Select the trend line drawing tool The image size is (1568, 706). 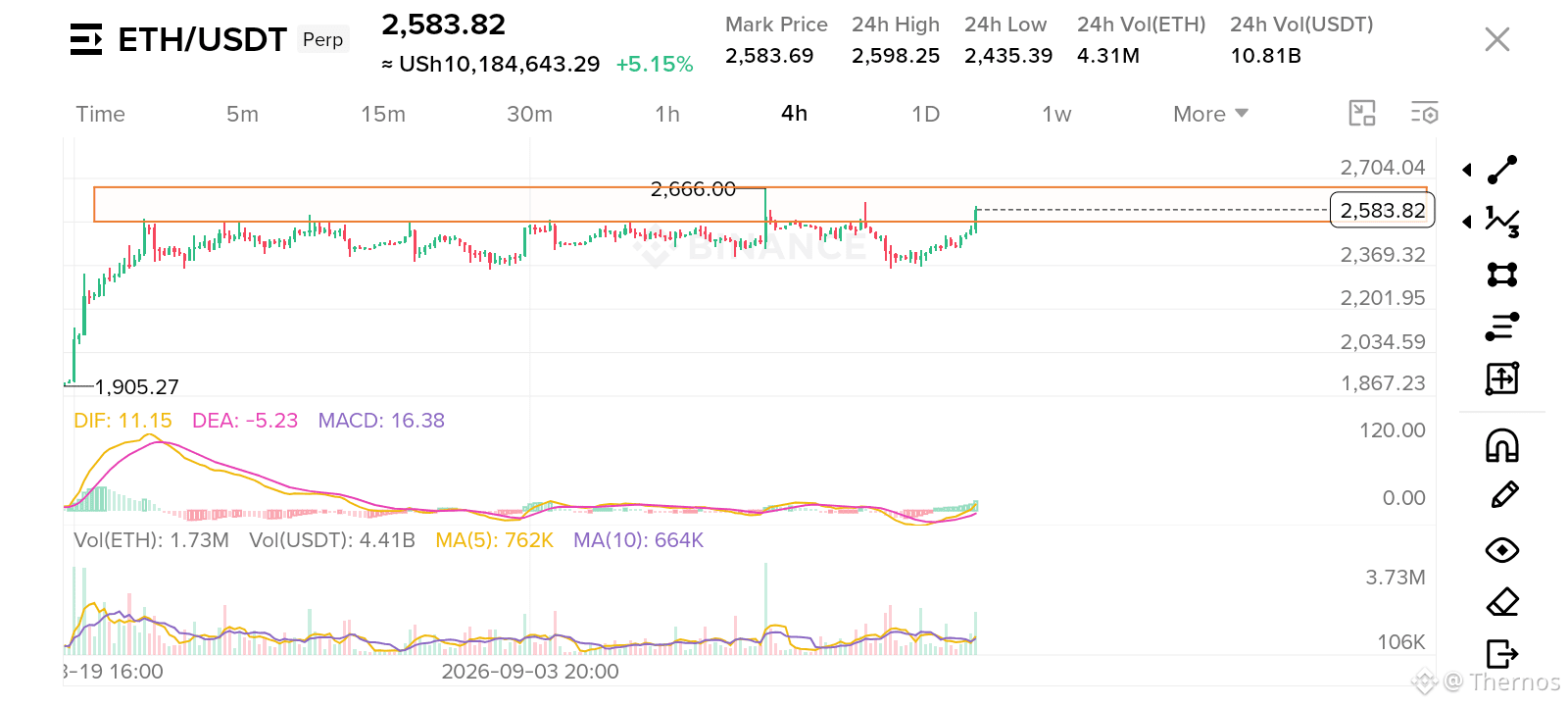tap(1502, 170)
